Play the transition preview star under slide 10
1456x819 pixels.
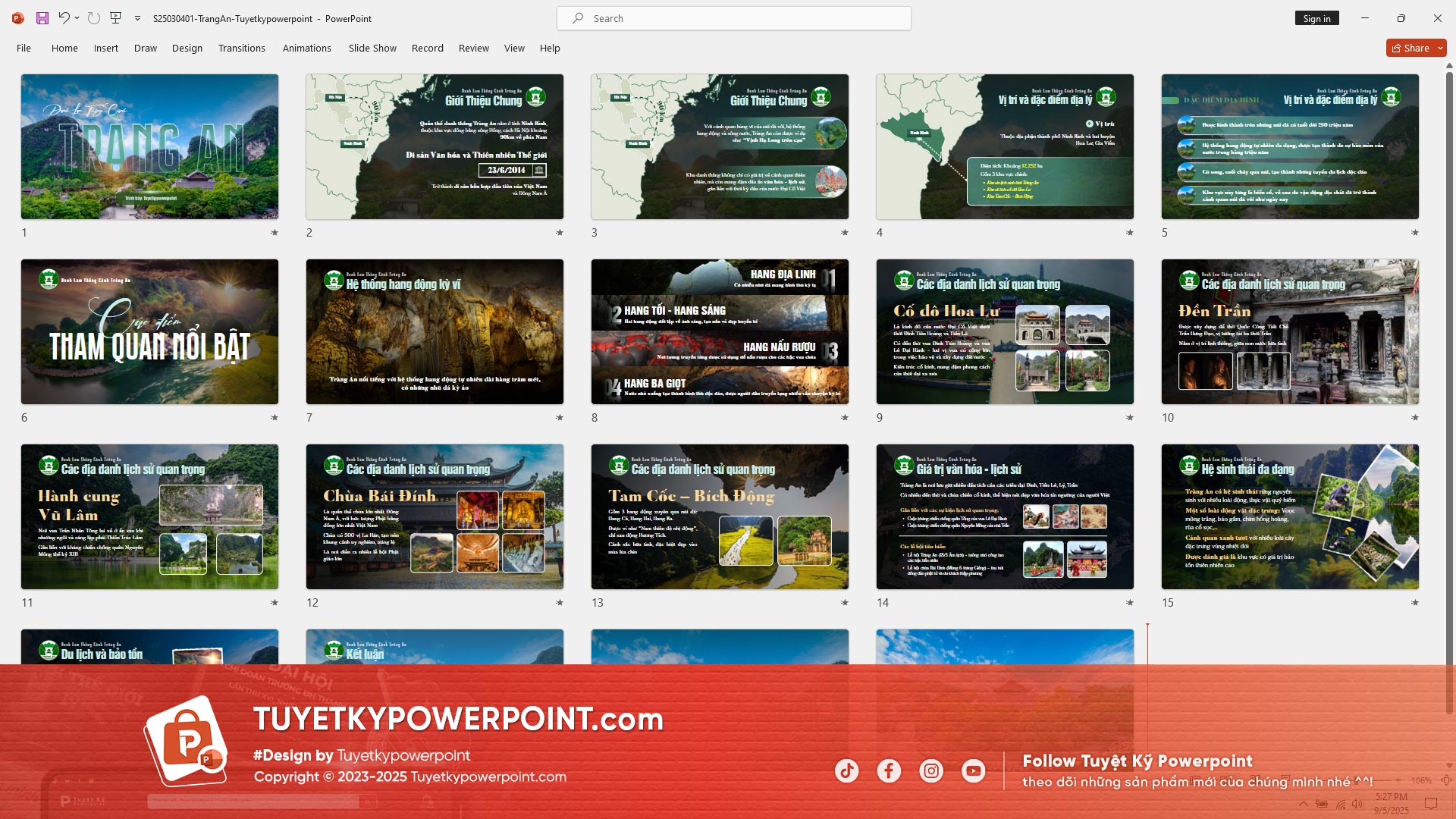coord(1415,418)
